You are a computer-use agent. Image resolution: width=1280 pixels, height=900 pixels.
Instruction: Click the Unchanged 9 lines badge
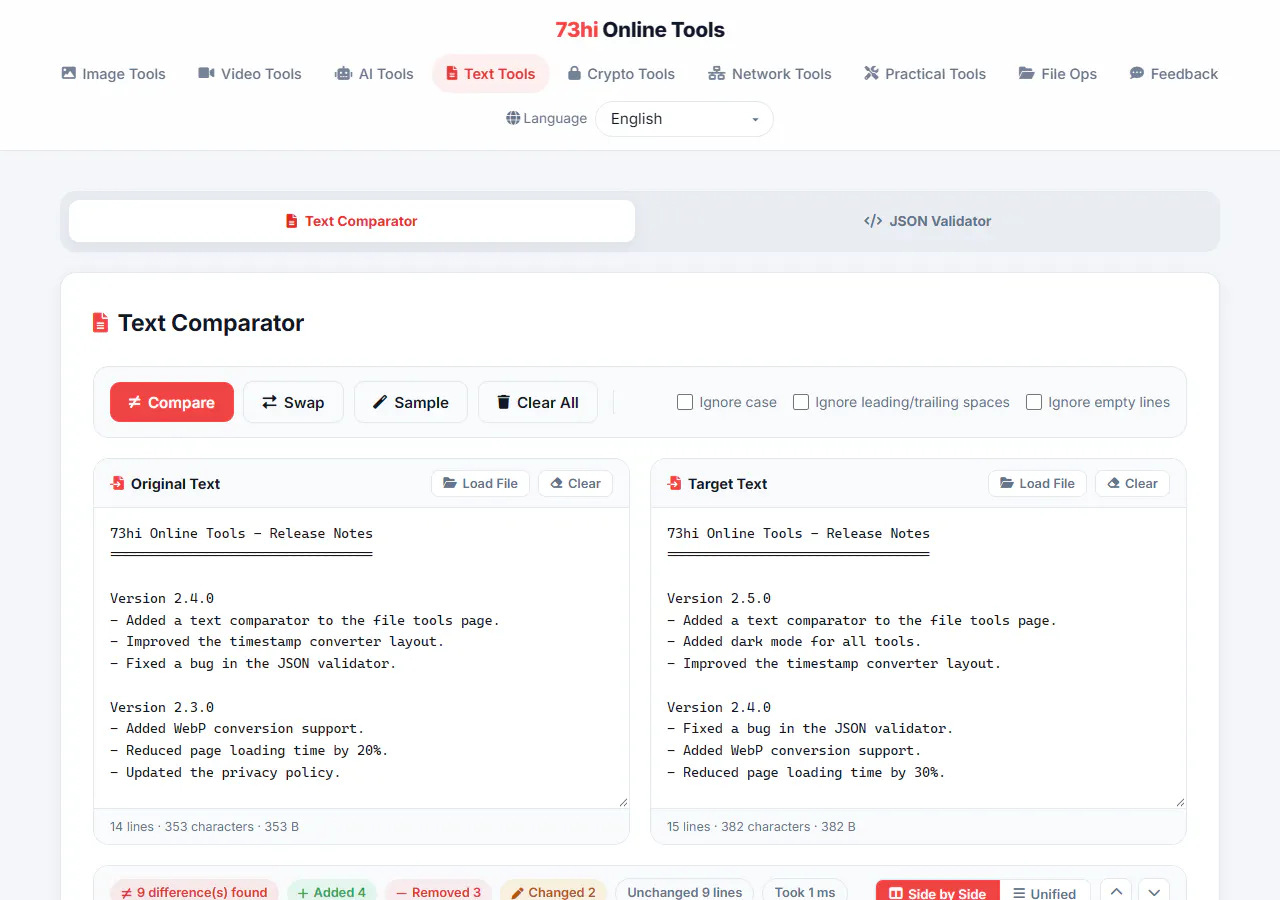684,891
